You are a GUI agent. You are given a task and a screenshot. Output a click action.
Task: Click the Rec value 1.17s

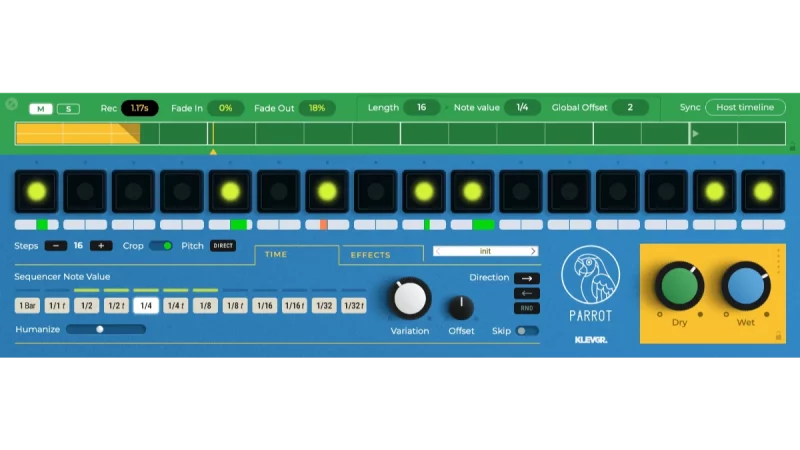pyautogui.click(x=139, y=108)
